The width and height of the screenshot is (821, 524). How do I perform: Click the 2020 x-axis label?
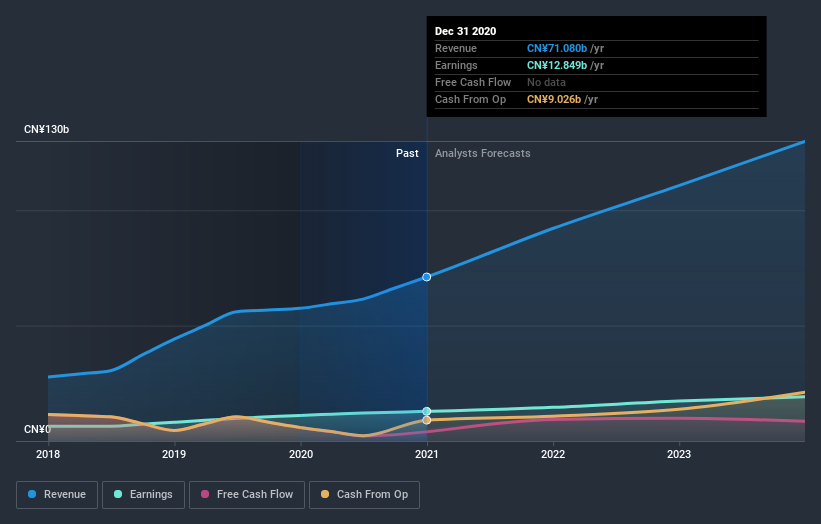point(301,454)
